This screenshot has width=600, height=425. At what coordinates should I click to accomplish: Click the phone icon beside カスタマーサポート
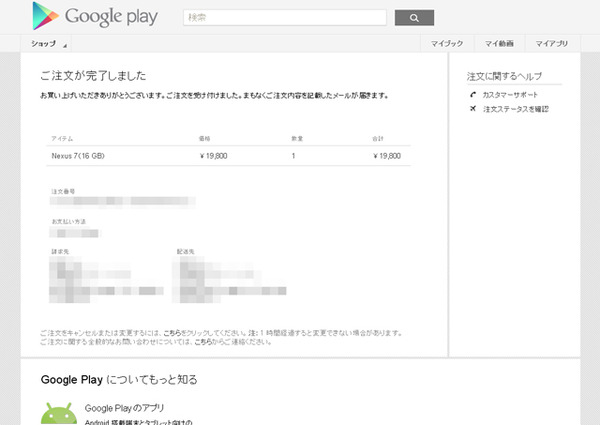pyautogui.click(x=473, y=94)
